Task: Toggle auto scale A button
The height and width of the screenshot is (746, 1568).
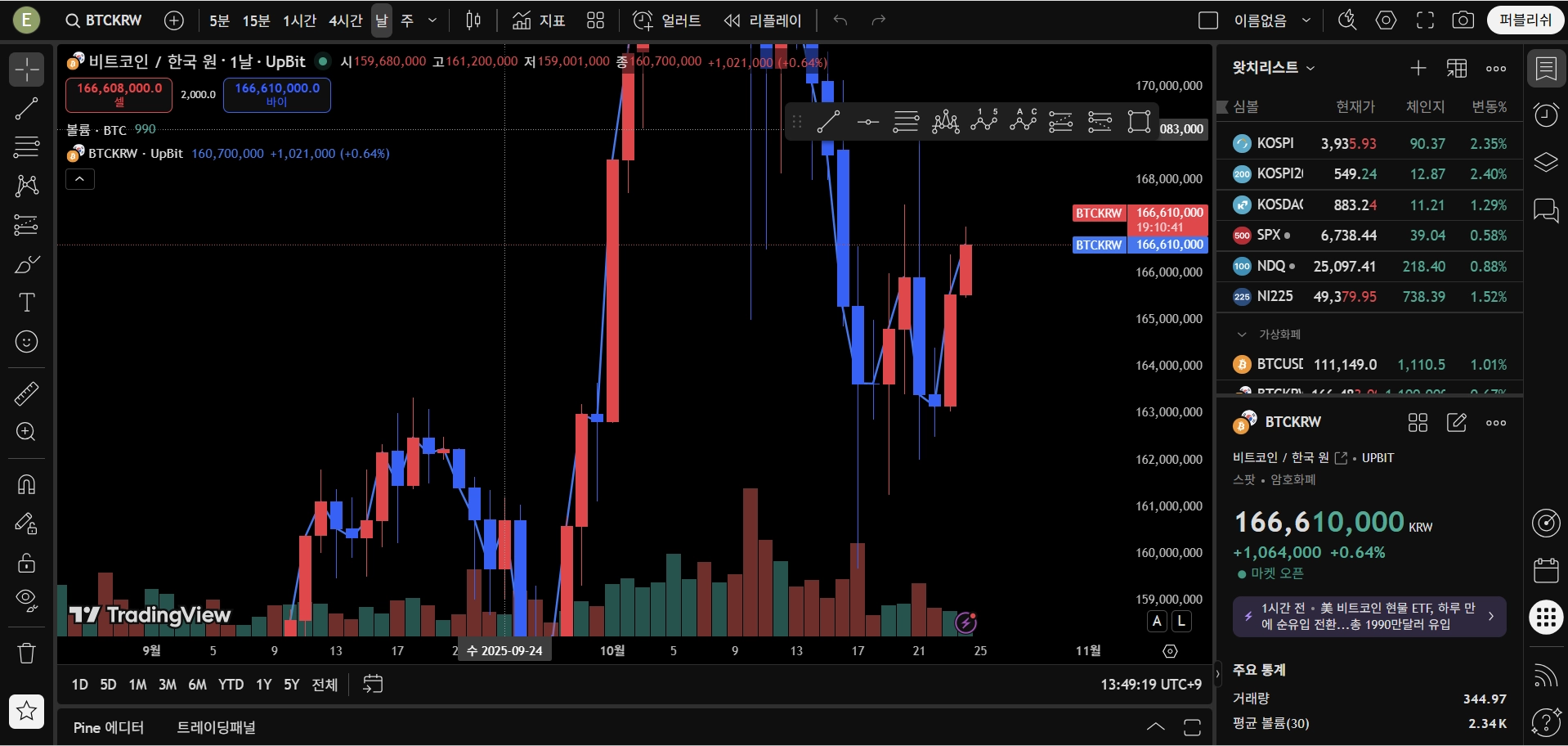Action: click(1157, 622)
